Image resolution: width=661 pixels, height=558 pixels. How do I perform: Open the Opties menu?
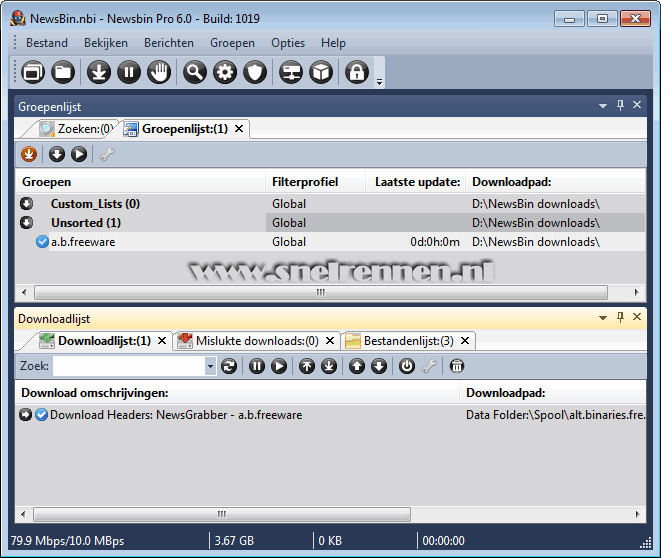tap(288, 43)
